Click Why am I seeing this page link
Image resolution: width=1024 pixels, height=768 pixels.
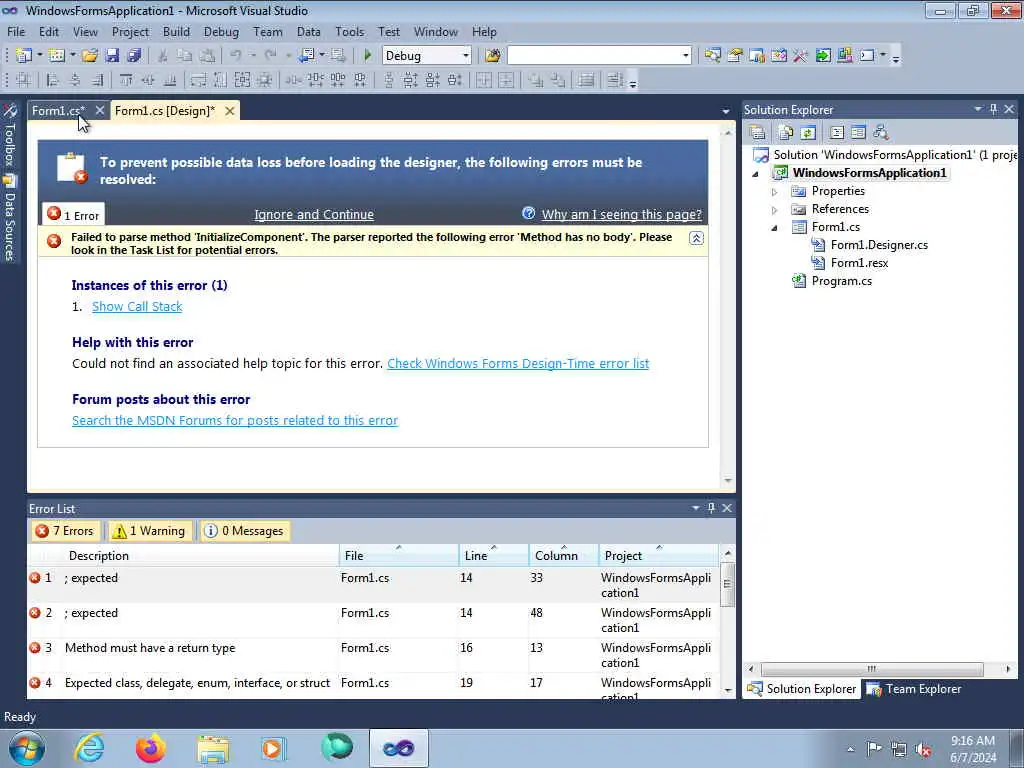(621, 214)
